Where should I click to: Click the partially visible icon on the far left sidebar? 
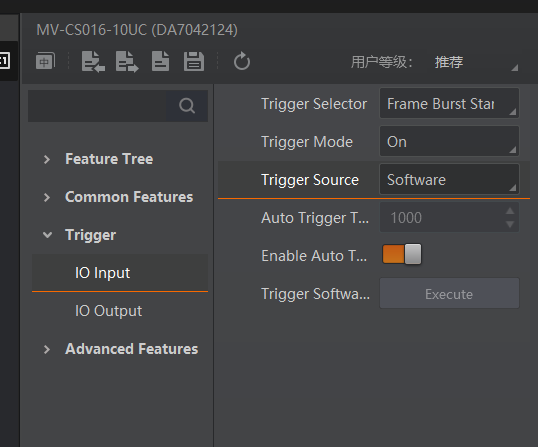click(x=5, y=61)
